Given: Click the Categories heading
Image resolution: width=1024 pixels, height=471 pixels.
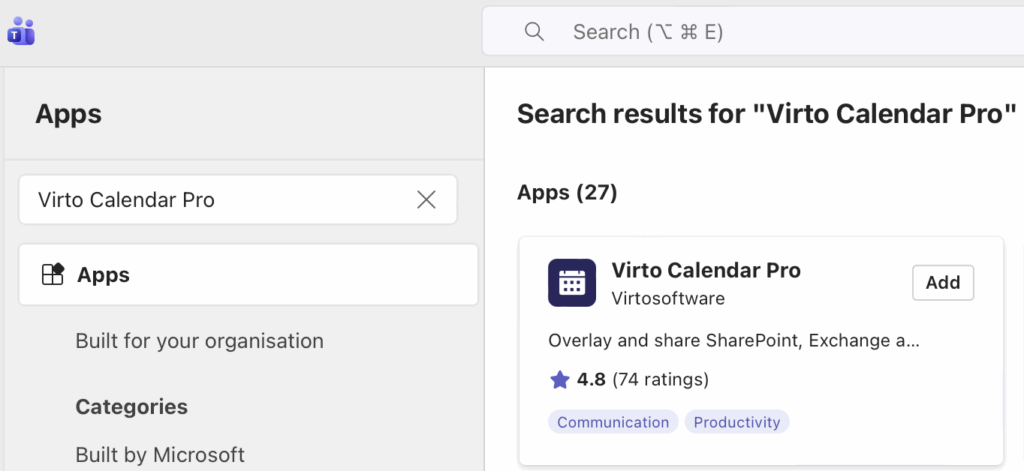Looking at the screenshot, I should click(131, 407).
